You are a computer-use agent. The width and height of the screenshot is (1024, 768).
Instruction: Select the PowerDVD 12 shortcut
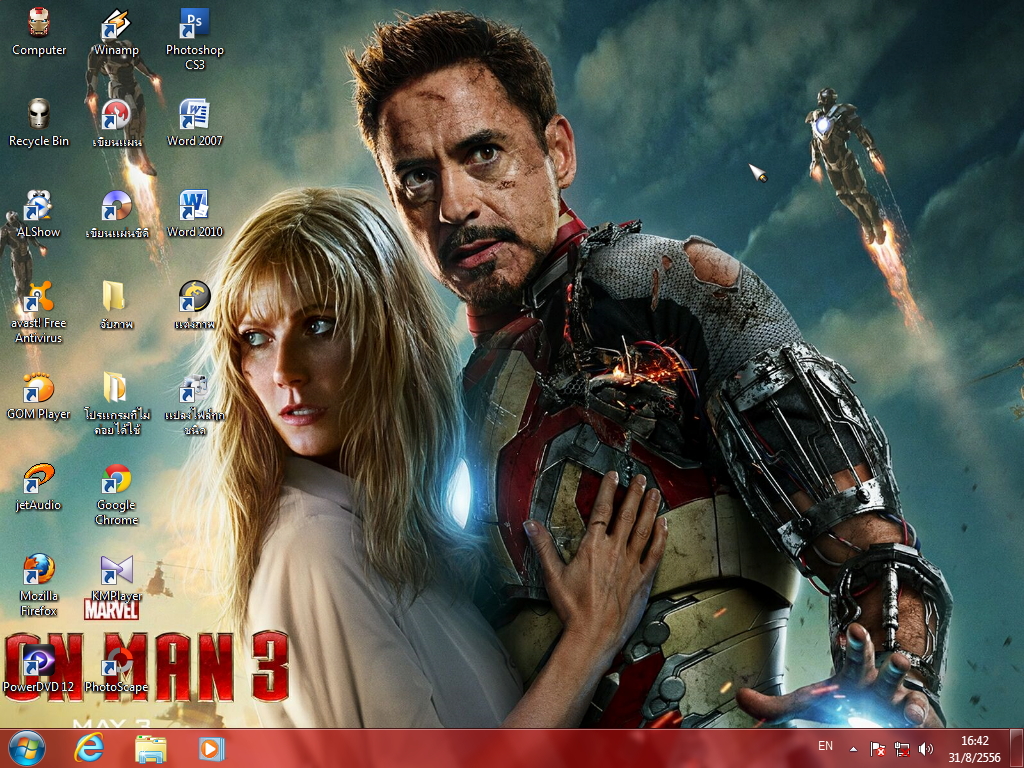tap(39, 669)
